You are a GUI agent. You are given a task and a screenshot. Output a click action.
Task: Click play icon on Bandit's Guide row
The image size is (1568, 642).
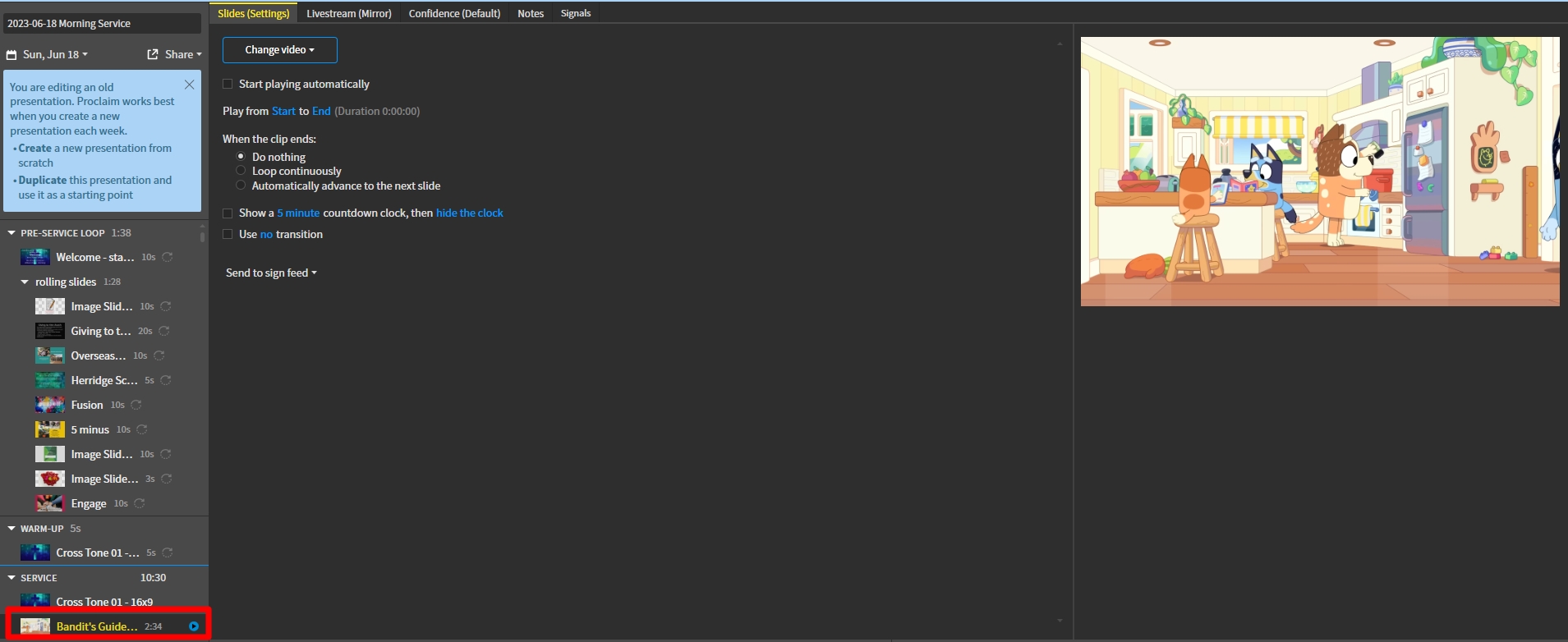194,626
